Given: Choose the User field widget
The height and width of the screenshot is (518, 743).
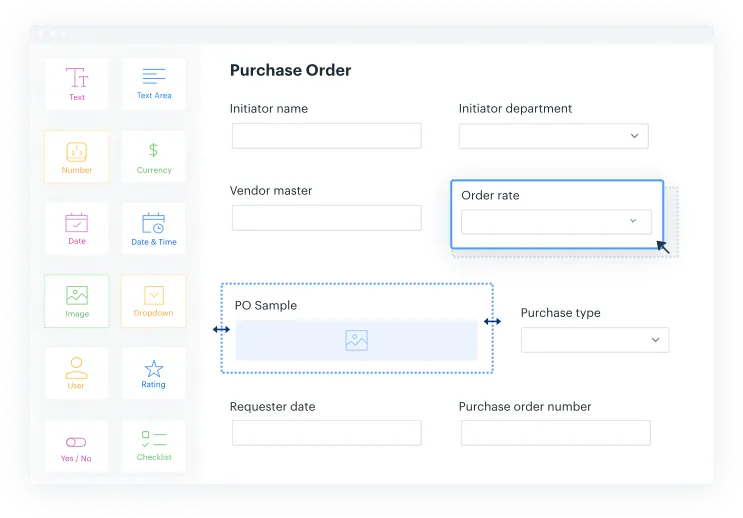Looking at the screenshot, I should 77,373.
